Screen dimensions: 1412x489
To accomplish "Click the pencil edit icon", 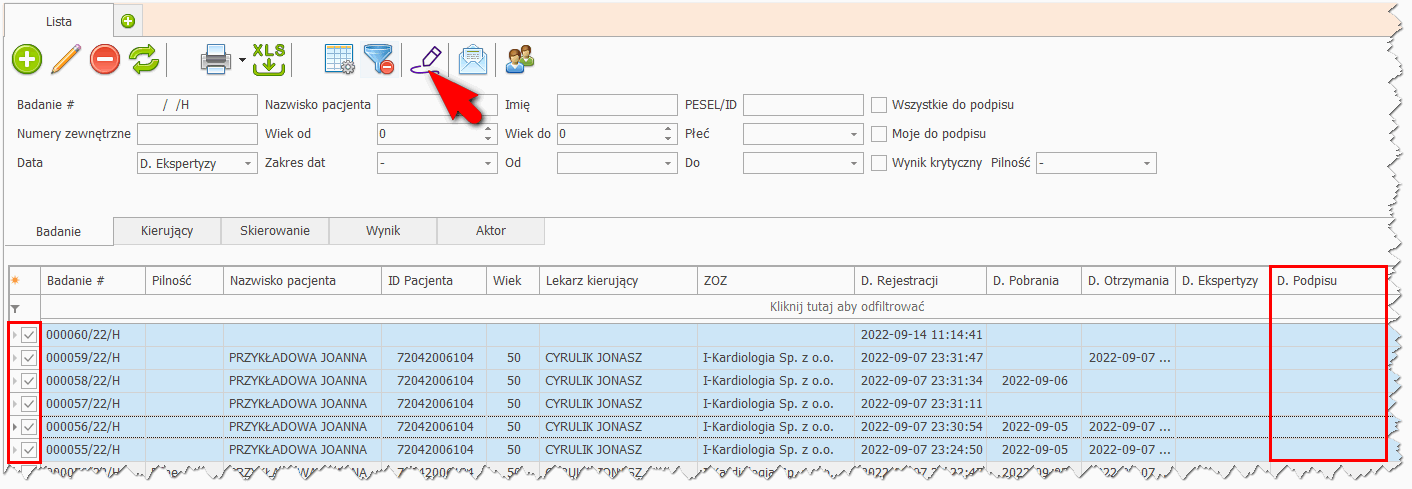I will (x=65, y=60).
